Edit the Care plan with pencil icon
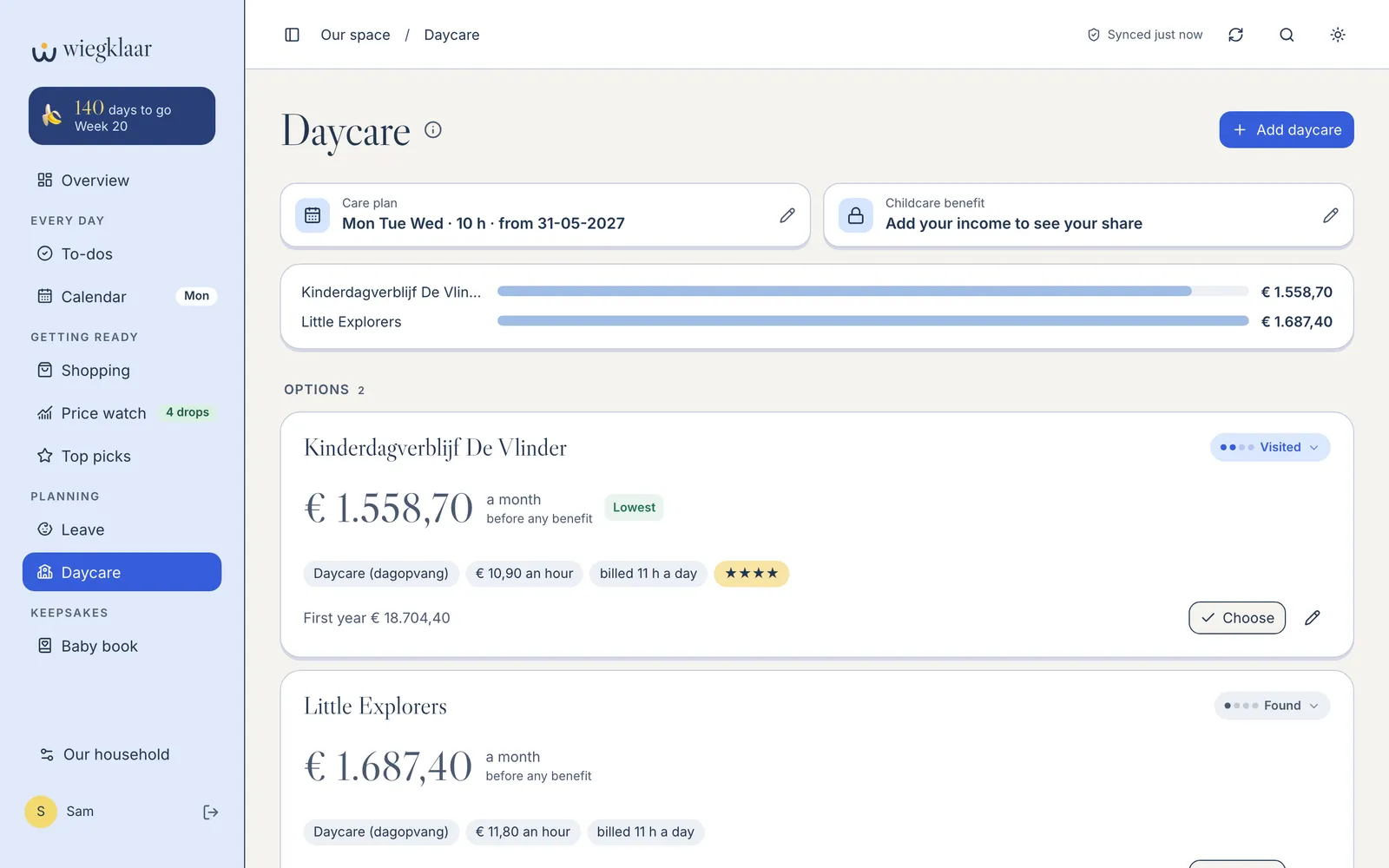 [787, 215]
